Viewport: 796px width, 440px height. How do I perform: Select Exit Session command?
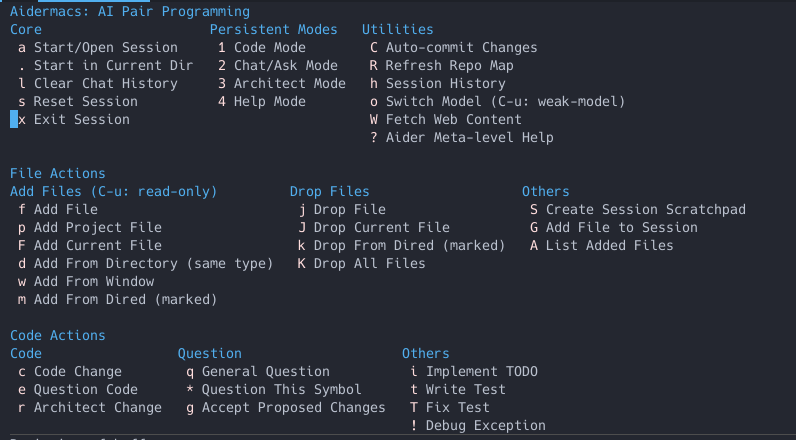tap(81, 119)
